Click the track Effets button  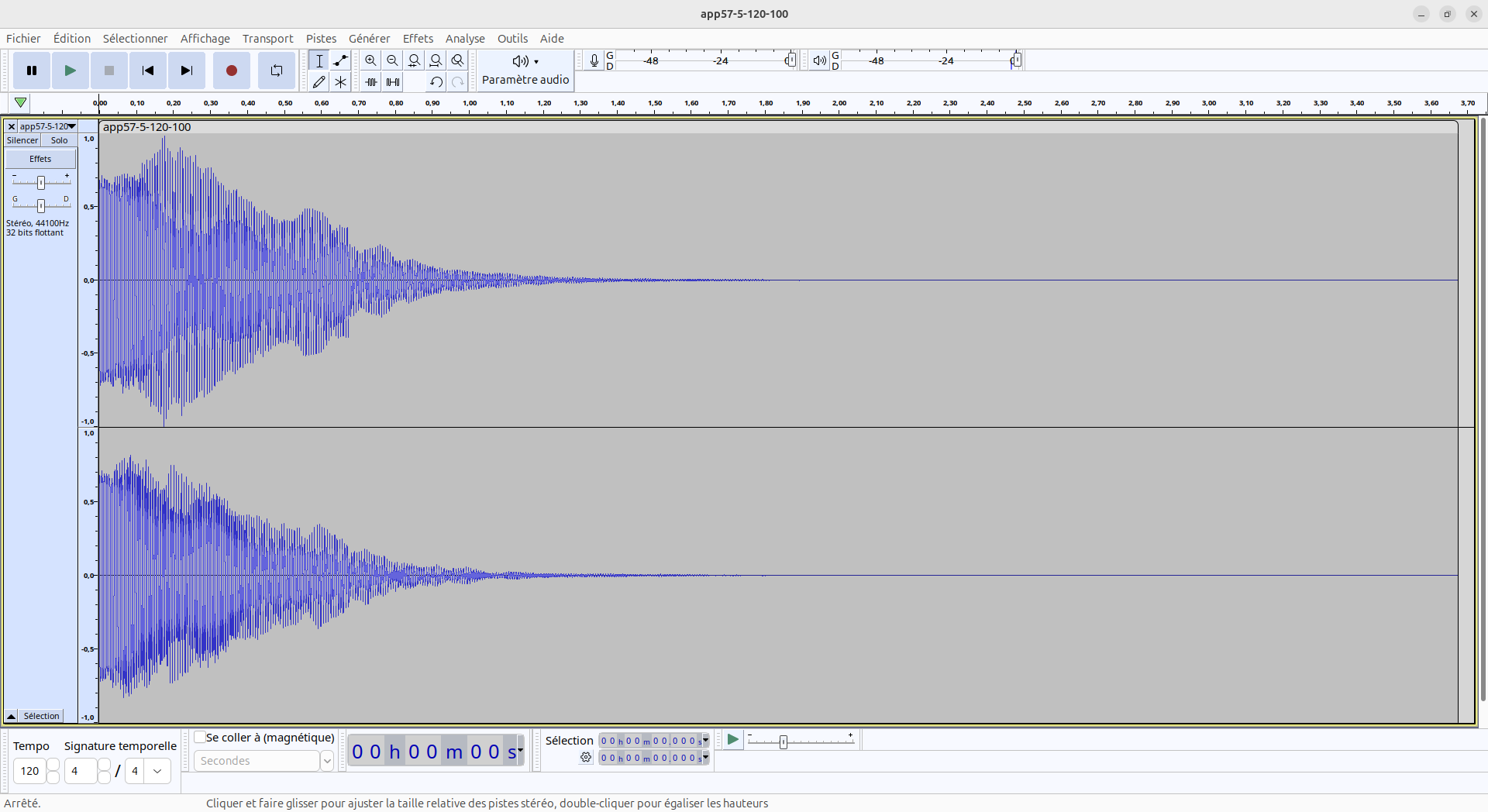40,159
